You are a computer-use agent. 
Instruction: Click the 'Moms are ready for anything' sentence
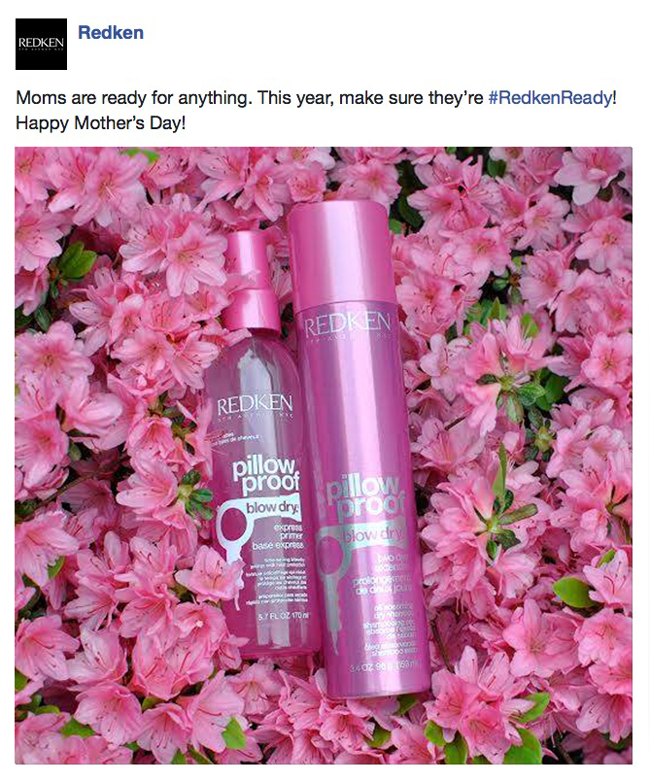point(132,98)
